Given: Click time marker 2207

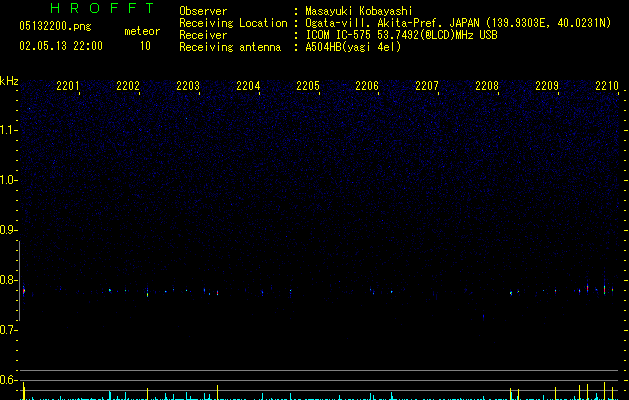Looking at the screenshot, I should pyautogui.click(x=427, y=85).
